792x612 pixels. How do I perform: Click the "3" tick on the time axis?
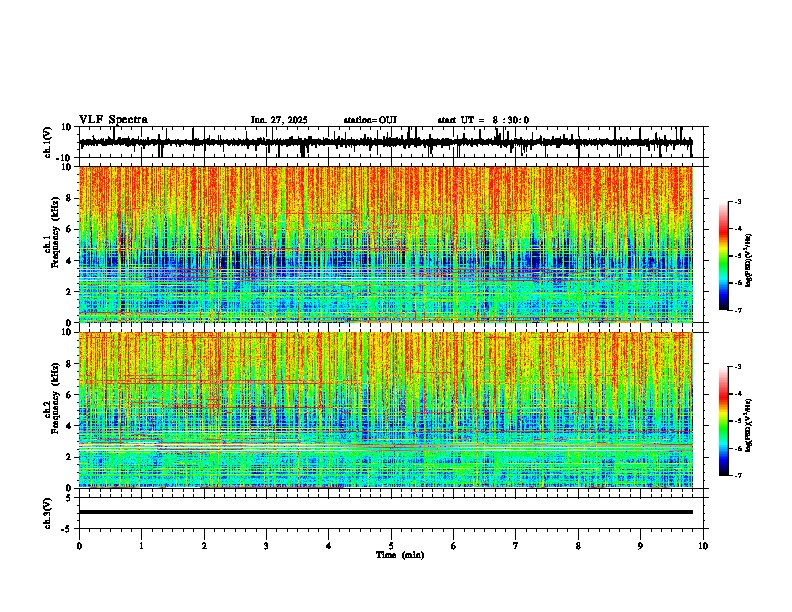click(266, 546)
